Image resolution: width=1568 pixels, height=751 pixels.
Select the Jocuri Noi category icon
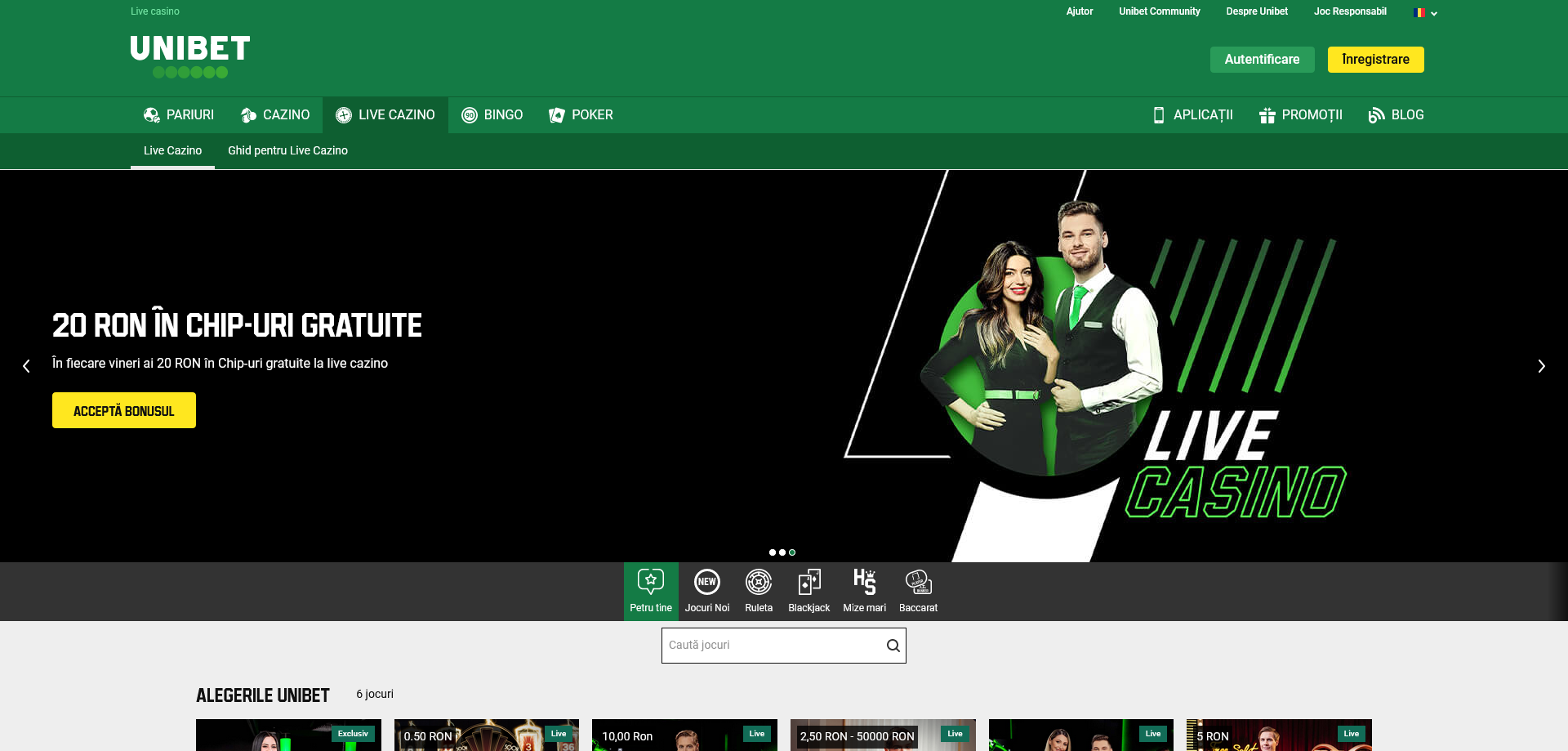tap(707, 582)
